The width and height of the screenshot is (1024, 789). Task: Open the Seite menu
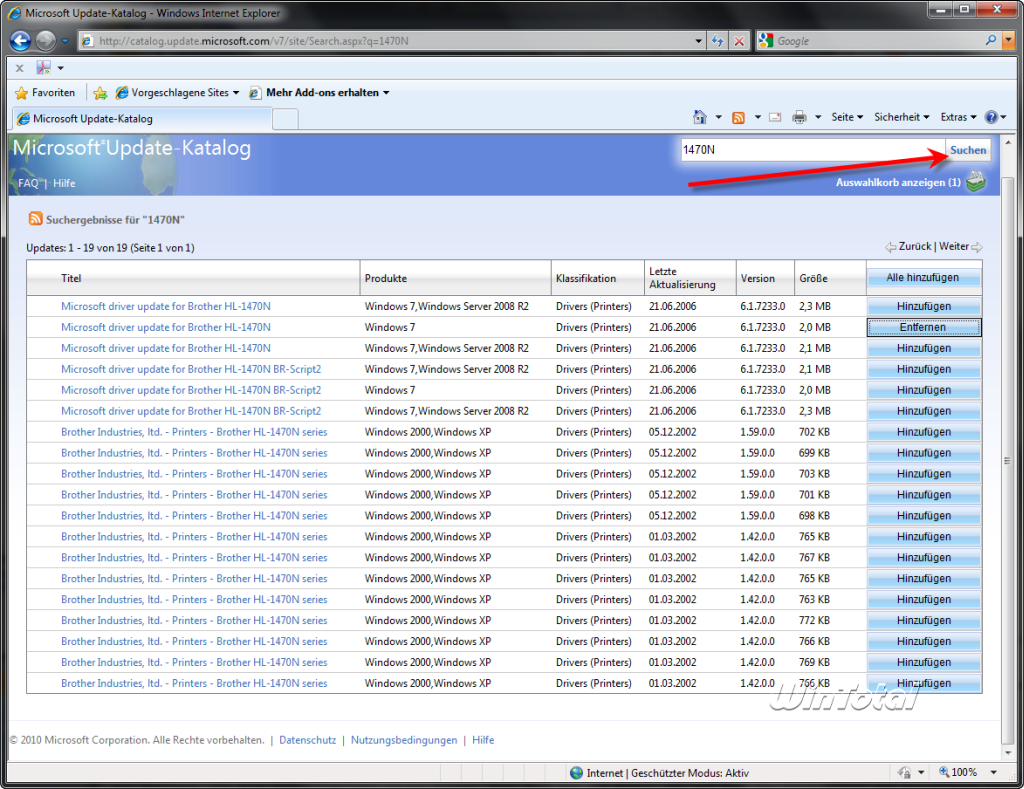[x=847, y=117]
